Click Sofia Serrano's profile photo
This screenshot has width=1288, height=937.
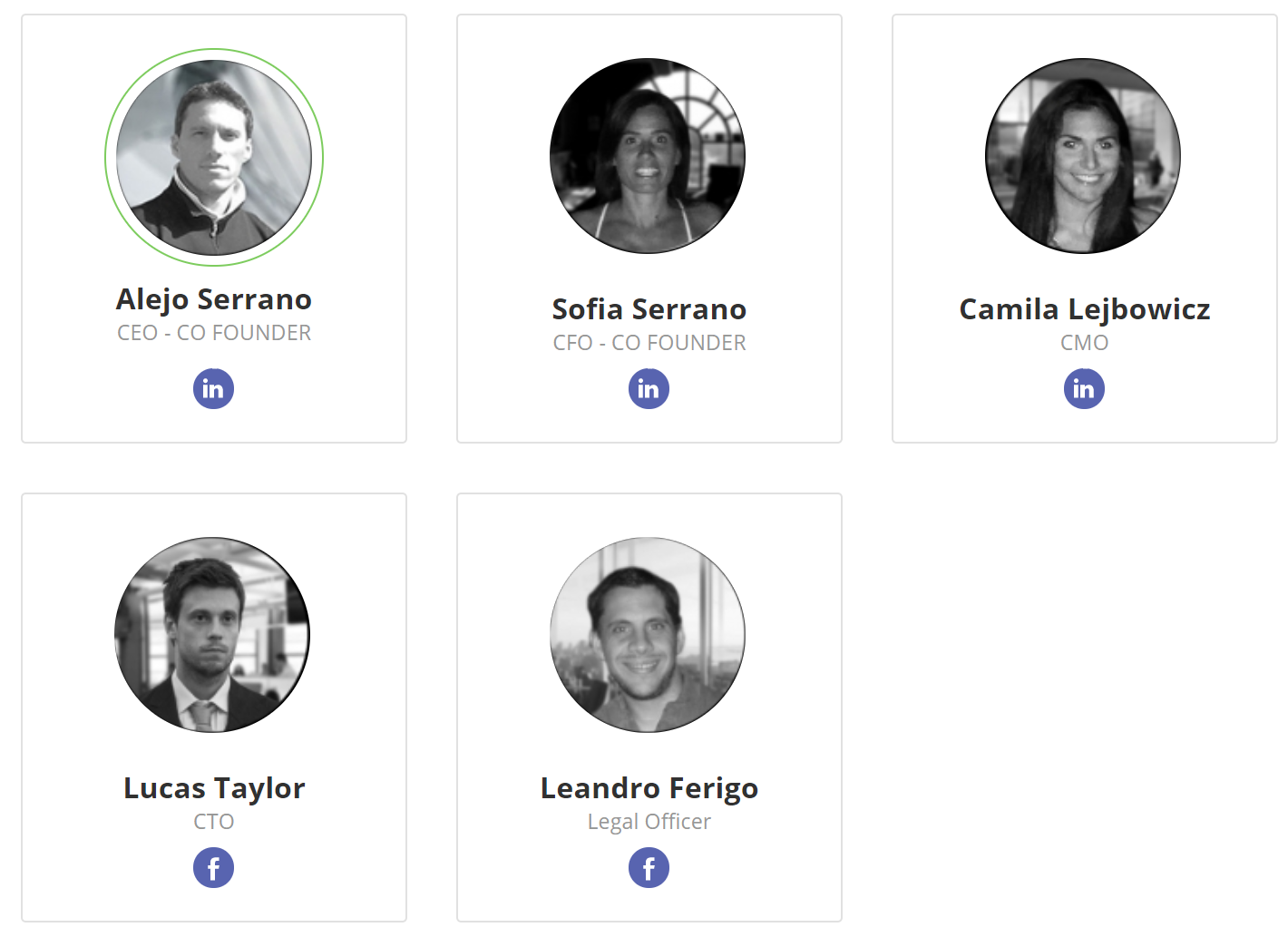(x=648, y=156)
